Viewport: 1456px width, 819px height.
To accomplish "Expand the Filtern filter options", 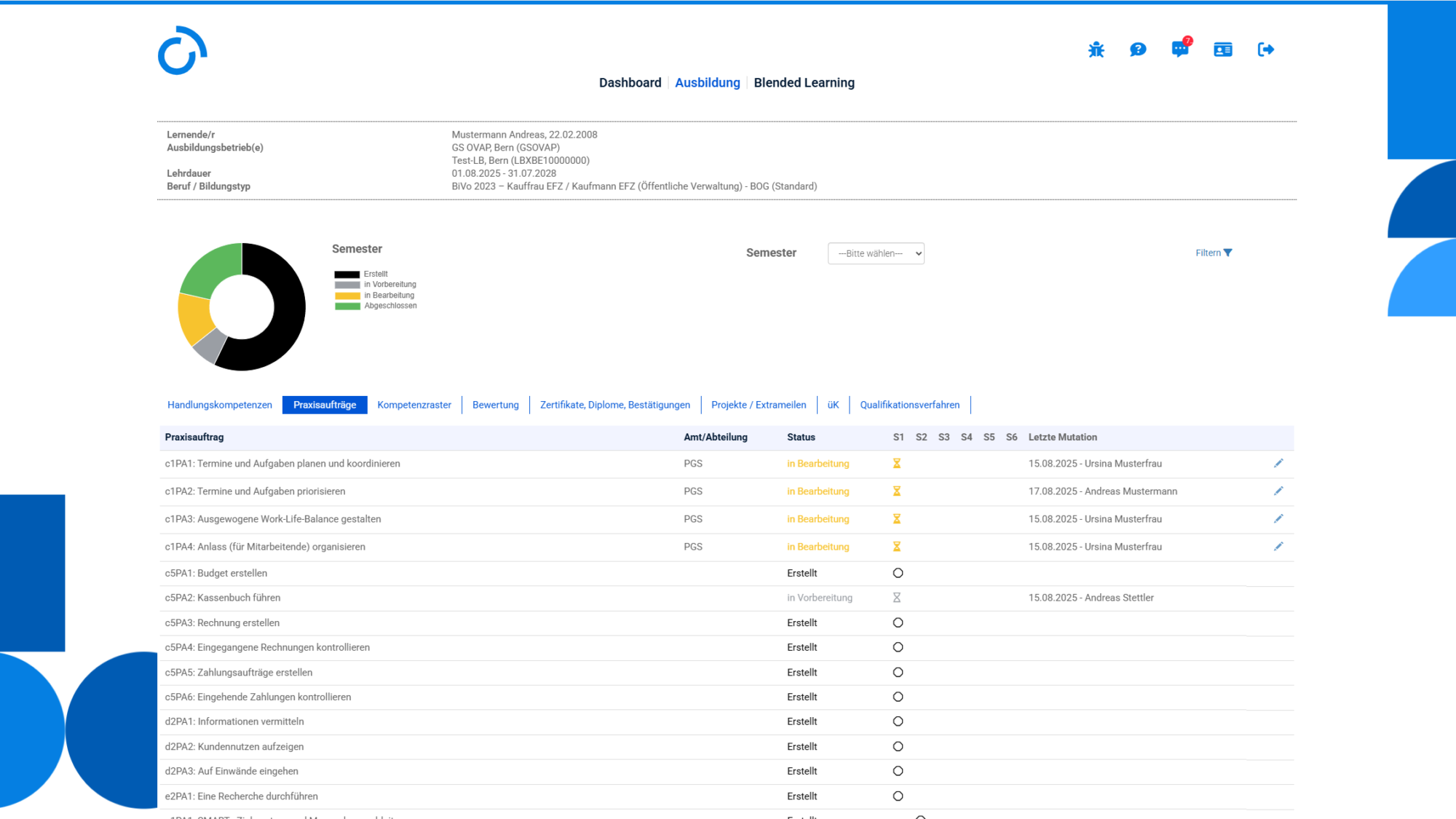I will click(x=1214, y=253).
